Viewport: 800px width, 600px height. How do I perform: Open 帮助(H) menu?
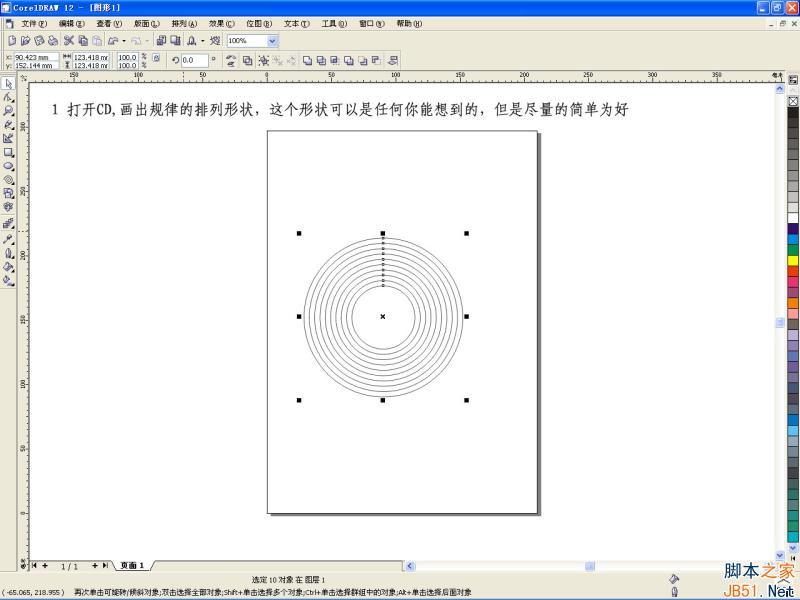click(x=409, y=23)
